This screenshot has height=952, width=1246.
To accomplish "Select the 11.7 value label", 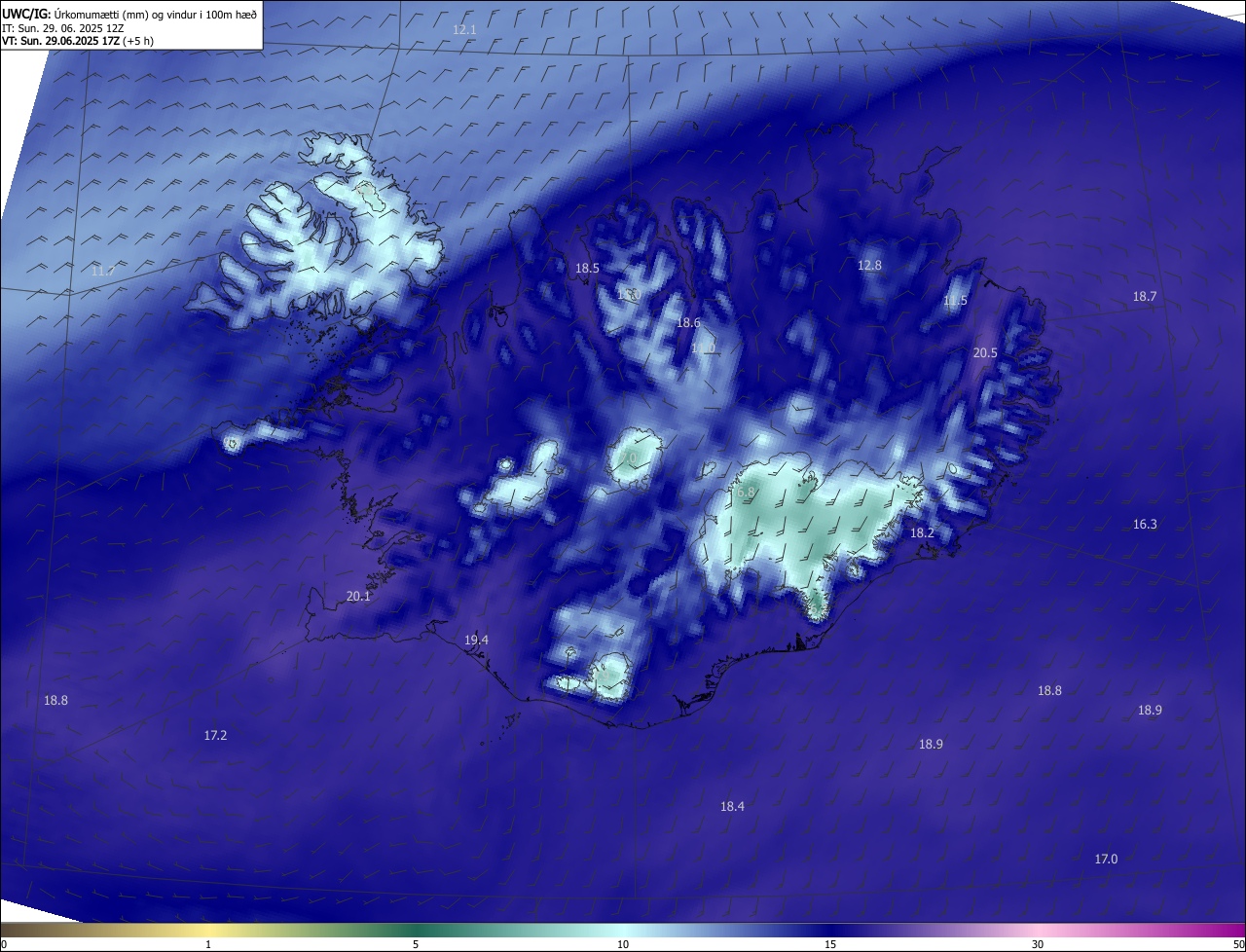I will [x=103, y=271].
